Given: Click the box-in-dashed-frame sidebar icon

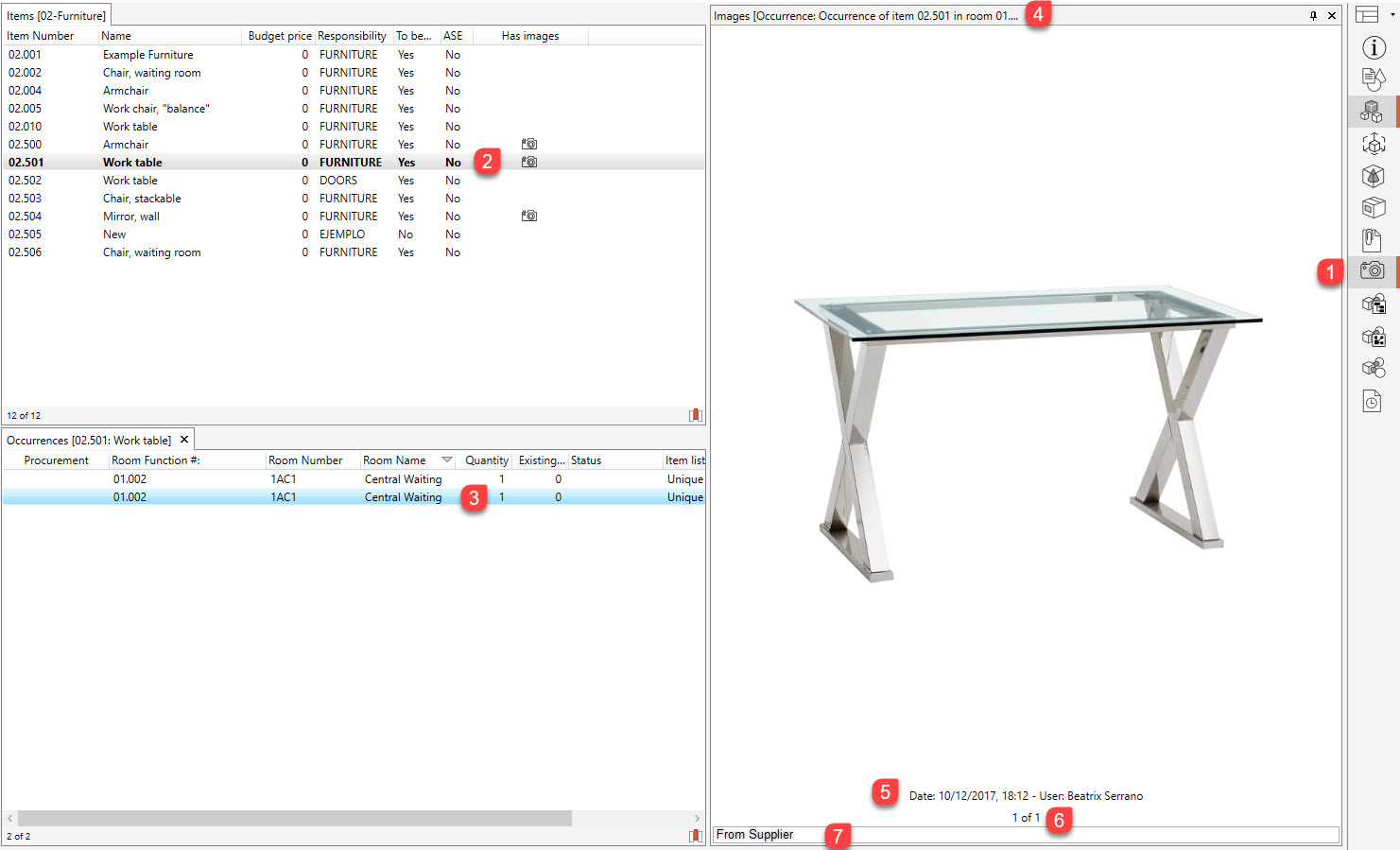Looking at the screenshot, I should pyautogui.click(x=1373, y=144).
